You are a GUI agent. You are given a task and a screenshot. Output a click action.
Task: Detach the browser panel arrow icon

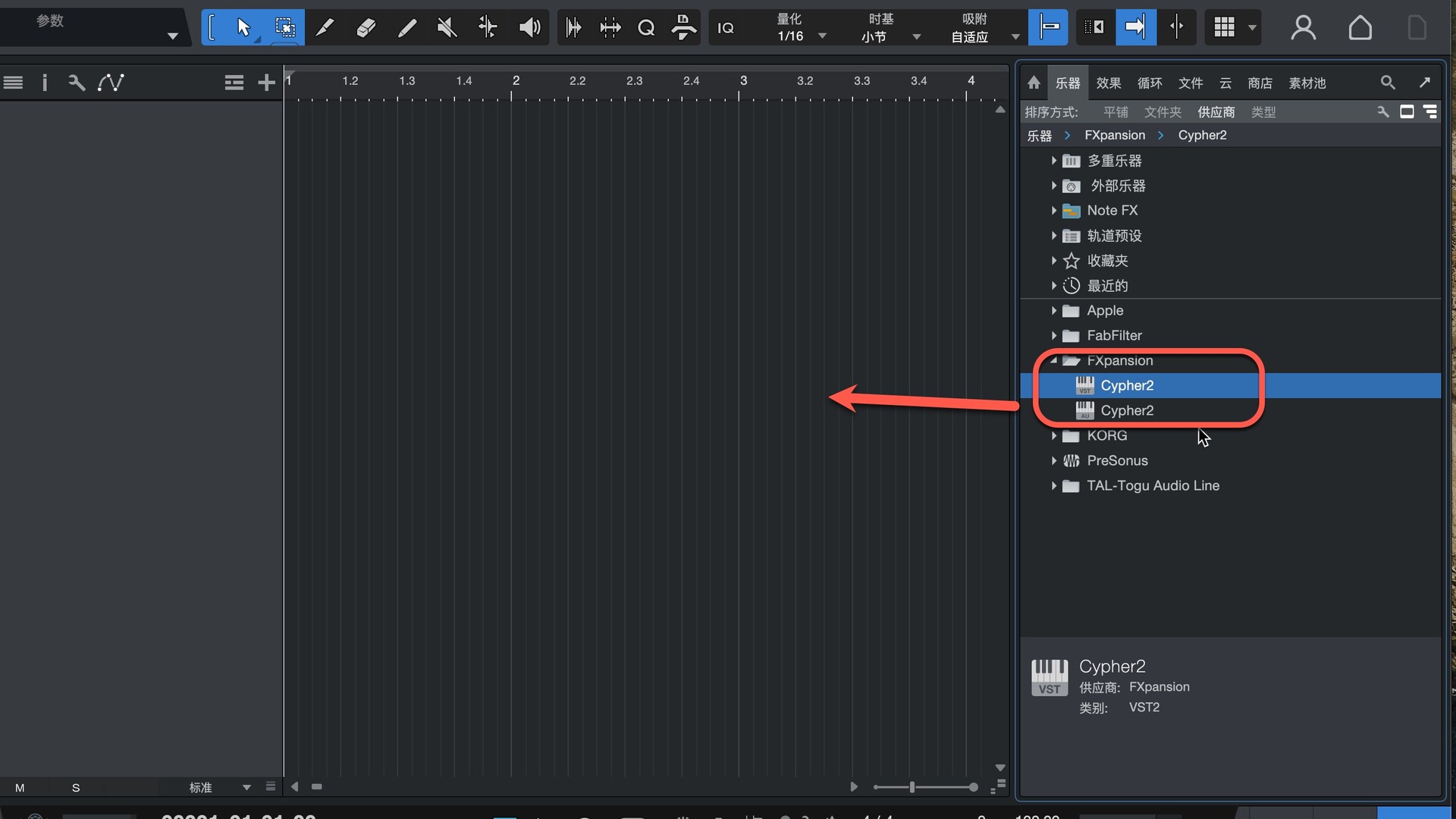point(1425,82)
